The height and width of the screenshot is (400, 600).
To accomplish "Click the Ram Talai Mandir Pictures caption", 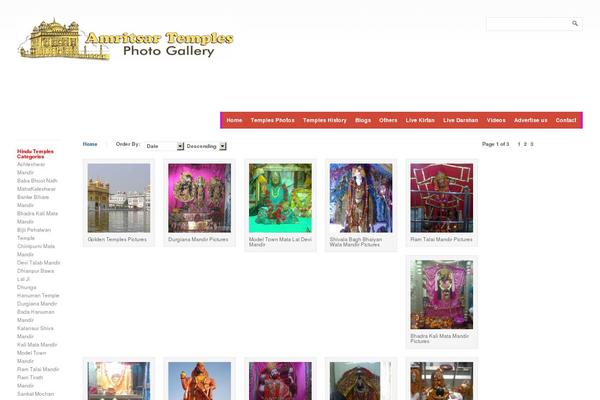I will pos(441,239).
